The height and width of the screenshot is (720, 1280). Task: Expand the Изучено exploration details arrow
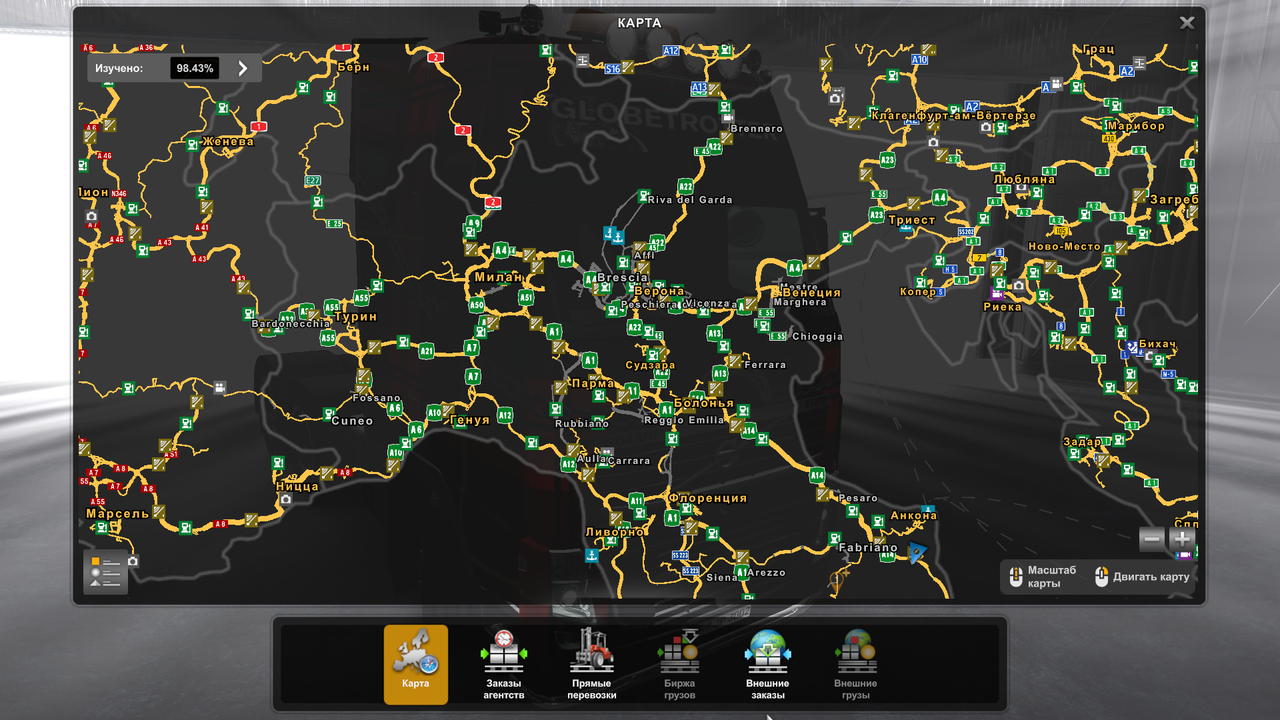242,68
